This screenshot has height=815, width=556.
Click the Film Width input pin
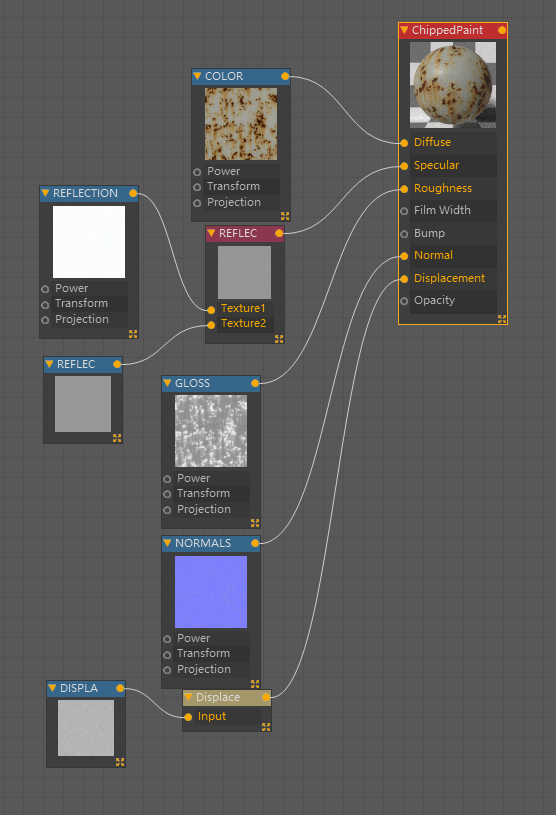(x=404, y=211)
